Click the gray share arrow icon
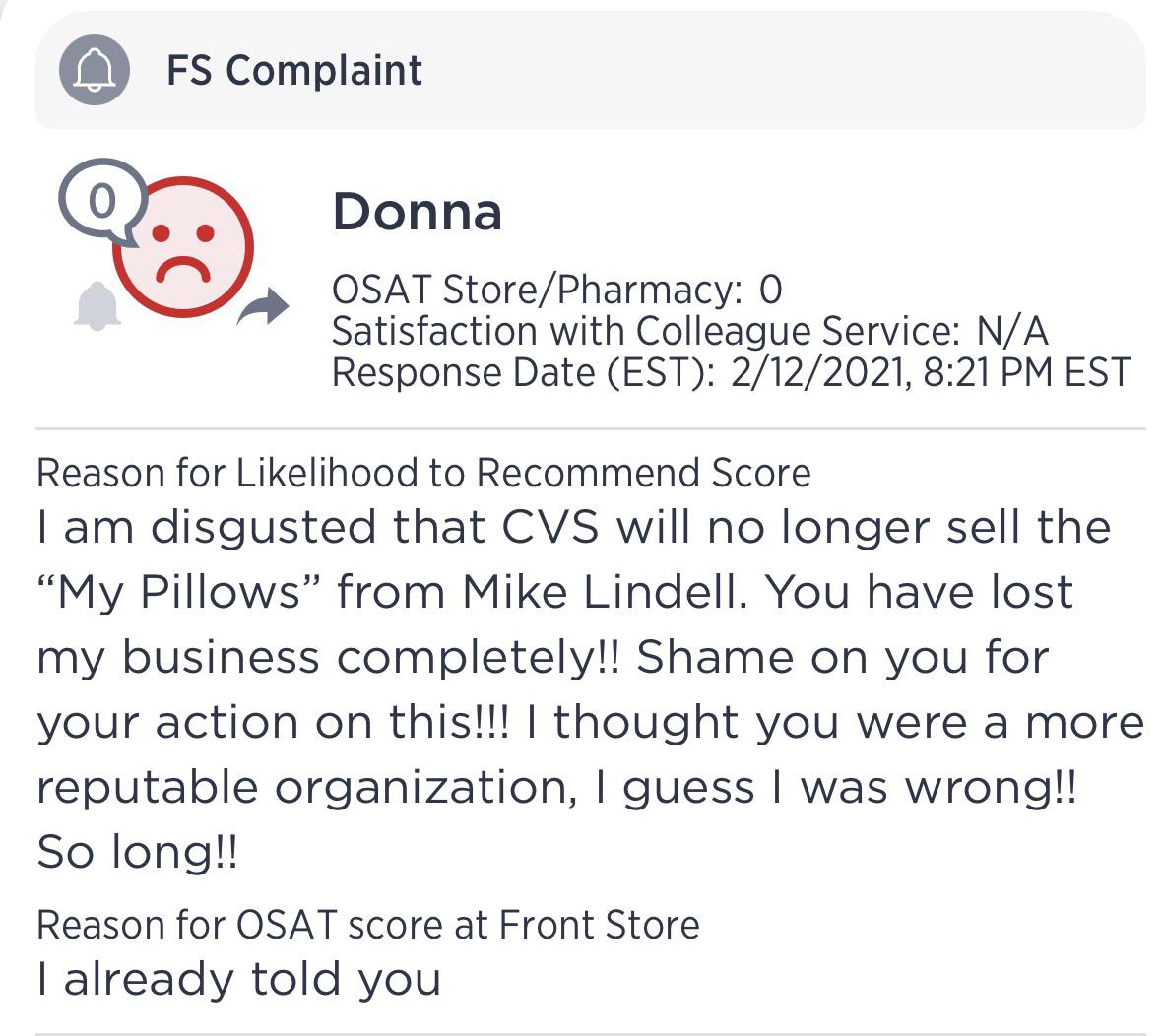 (x=263, y=308)
